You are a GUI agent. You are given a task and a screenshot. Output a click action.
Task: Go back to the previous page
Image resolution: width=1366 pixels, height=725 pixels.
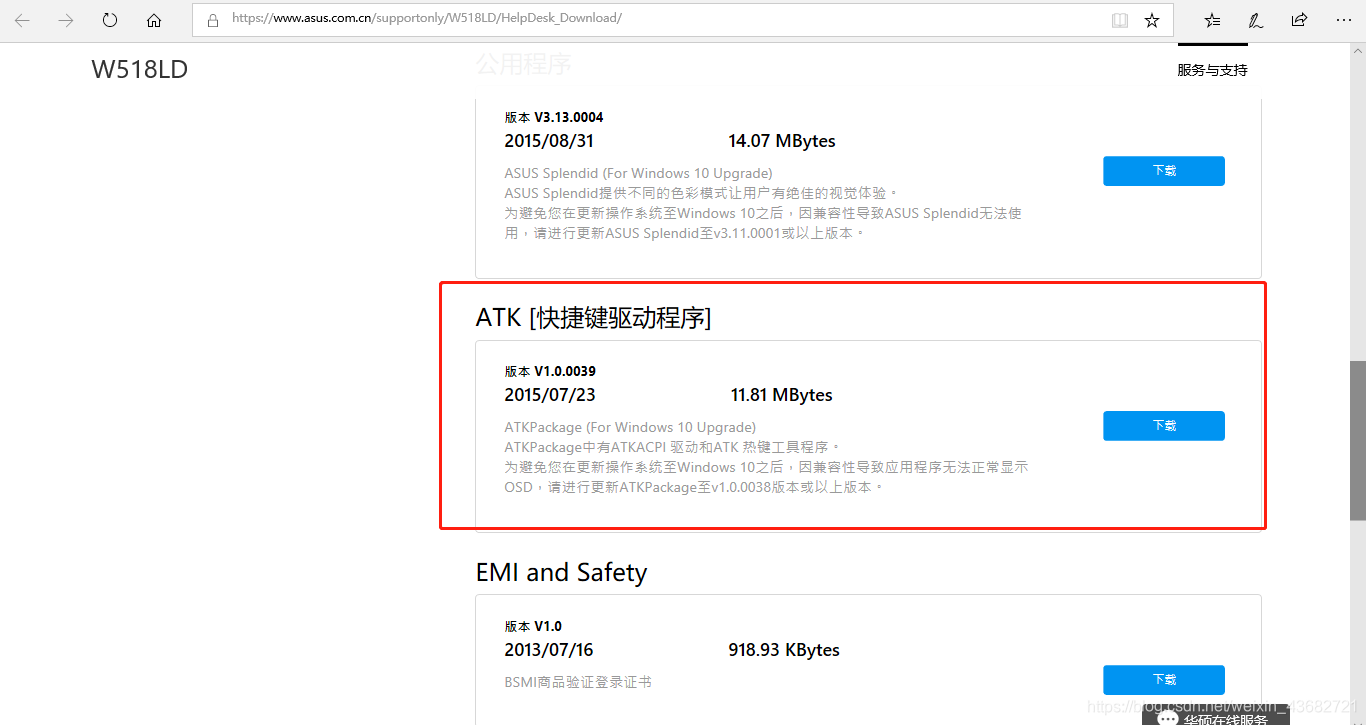pos(22,20)
